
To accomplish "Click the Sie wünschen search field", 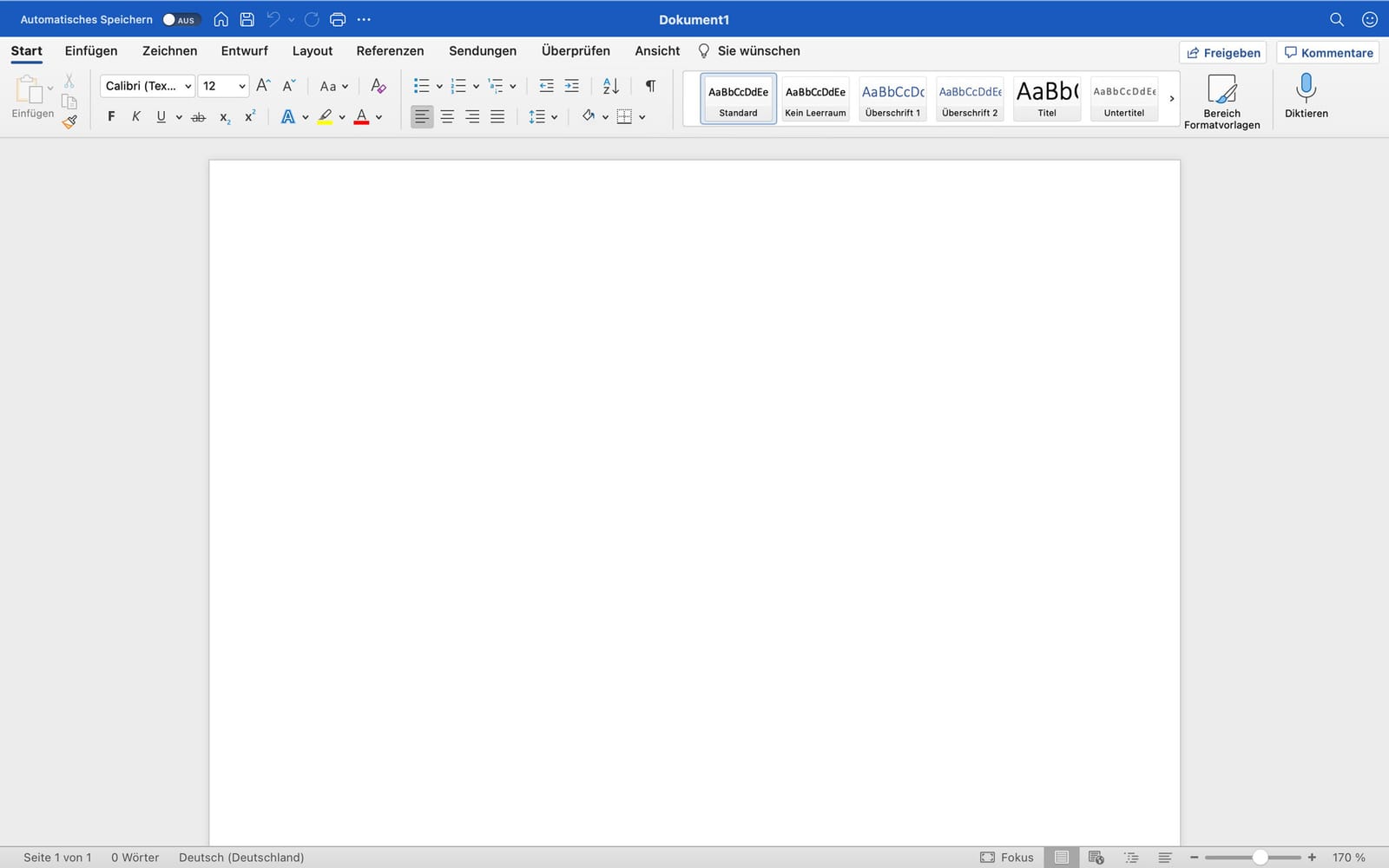I will click(x=749, y=50).
